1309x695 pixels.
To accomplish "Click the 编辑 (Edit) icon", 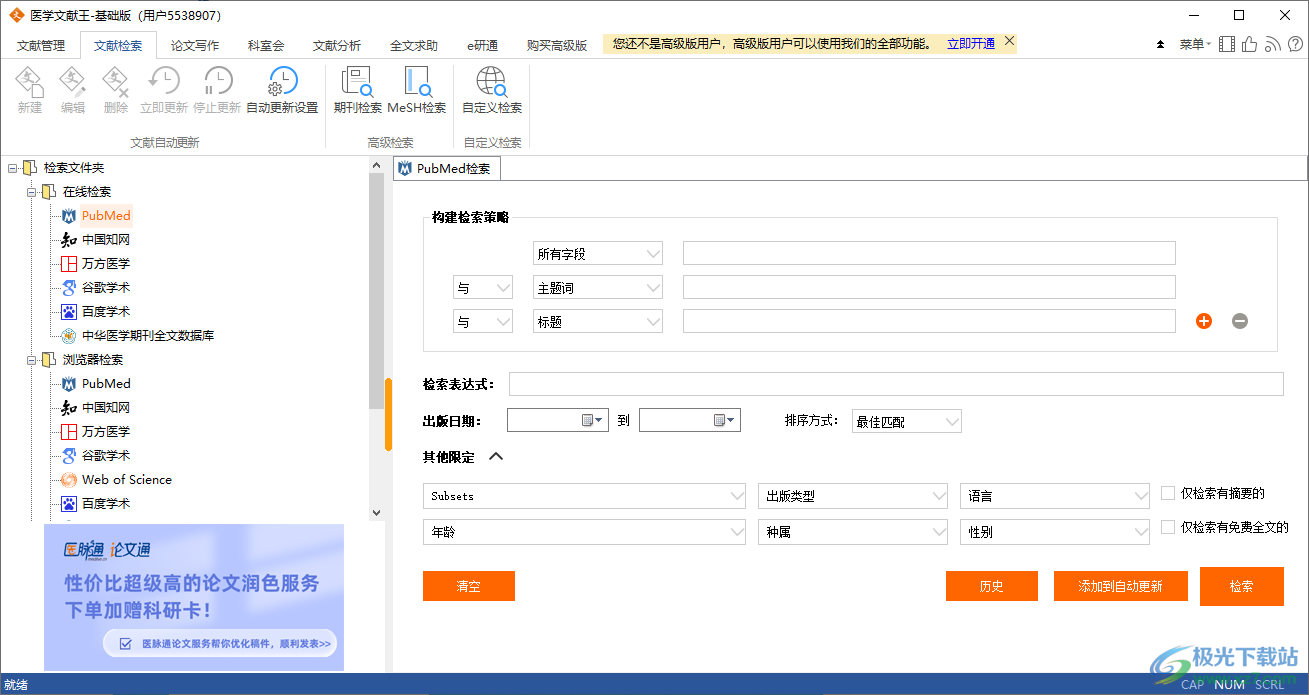I will pos(71,90).
